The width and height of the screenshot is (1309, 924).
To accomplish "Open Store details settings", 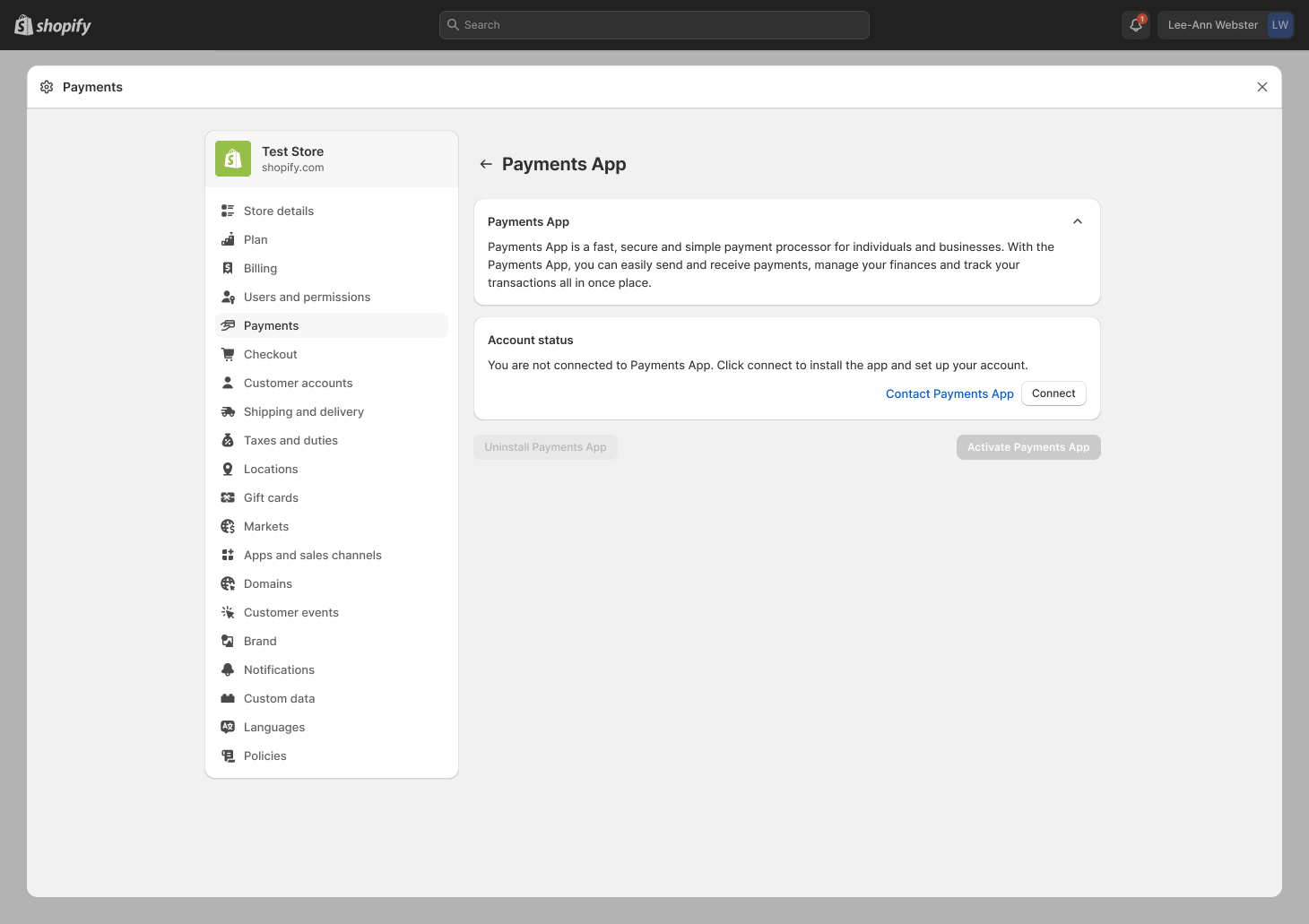I will (x=332, y=211).
